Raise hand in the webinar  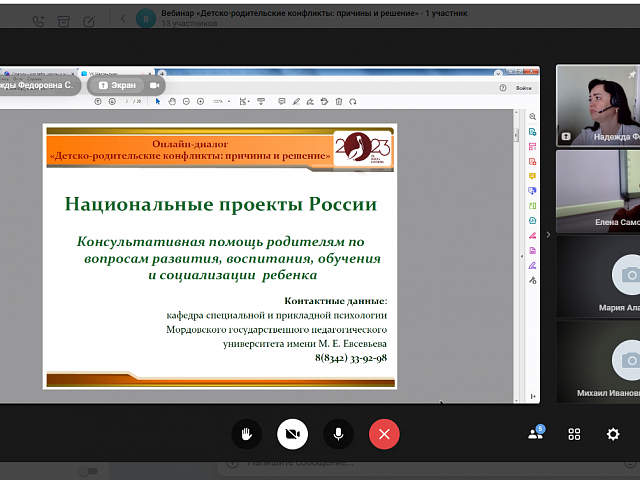pyautogui.click(x=246, y=434)
